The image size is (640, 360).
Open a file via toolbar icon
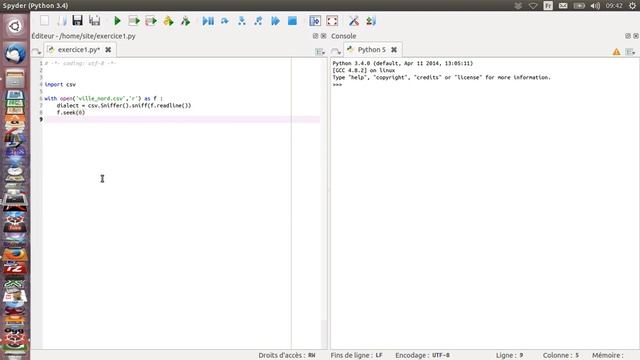click(x=61, y=21)
